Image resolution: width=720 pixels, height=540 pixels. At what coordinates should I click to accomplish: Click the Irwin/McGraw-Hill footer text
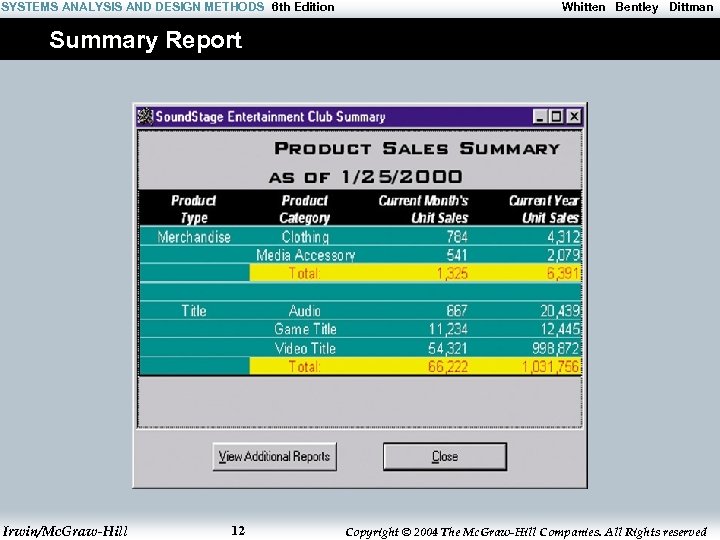[x=65, y=531]
